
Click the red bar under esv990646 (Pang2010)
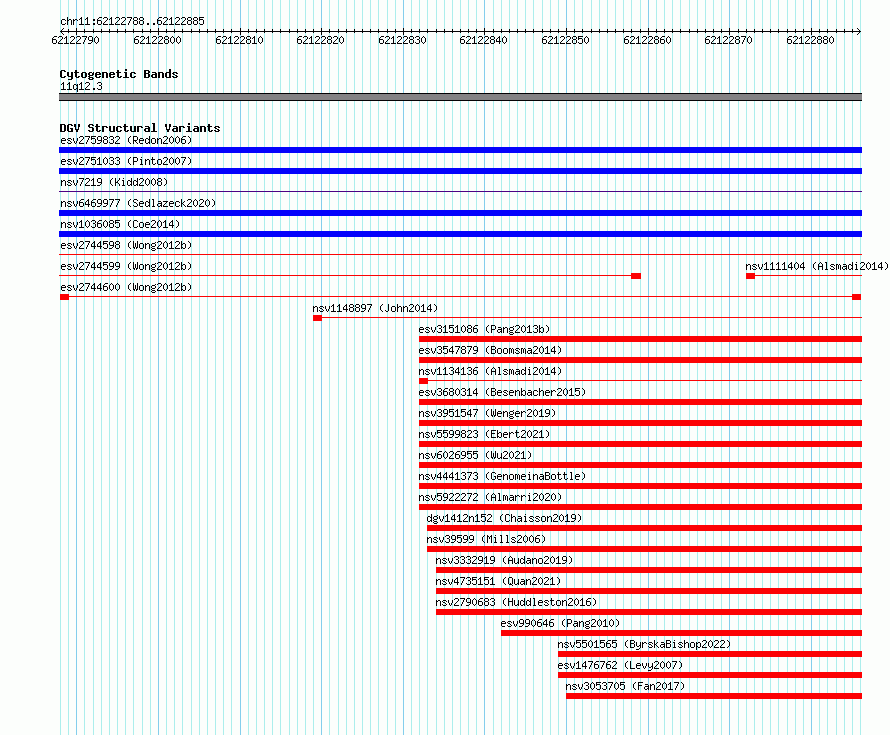(681, 633)
